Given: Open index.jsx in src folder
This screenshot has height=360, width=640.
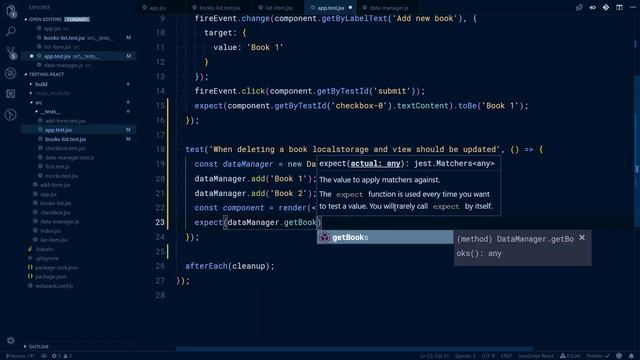Looking at the screenshot, I should [50, 231].
